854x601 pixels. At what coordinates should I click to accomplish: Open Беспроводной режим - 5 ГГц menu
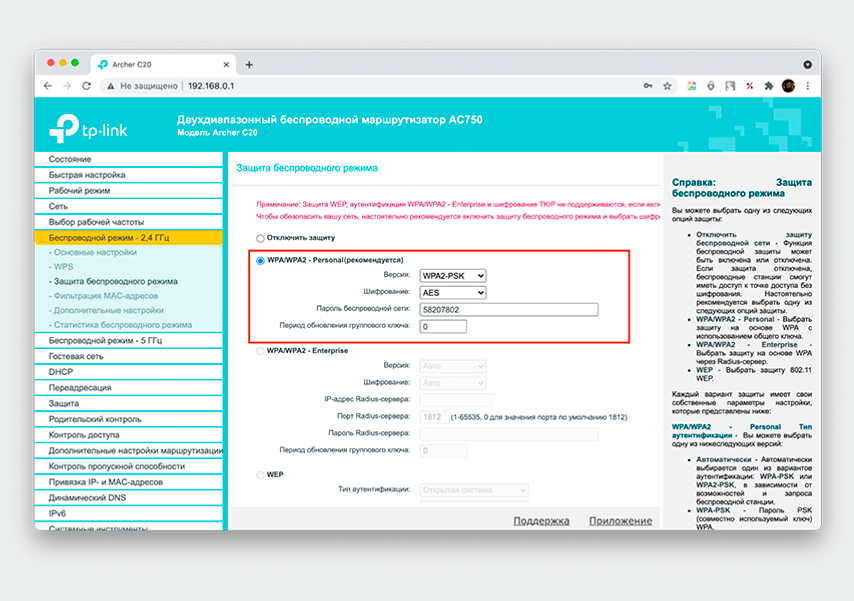click(129, 341)
